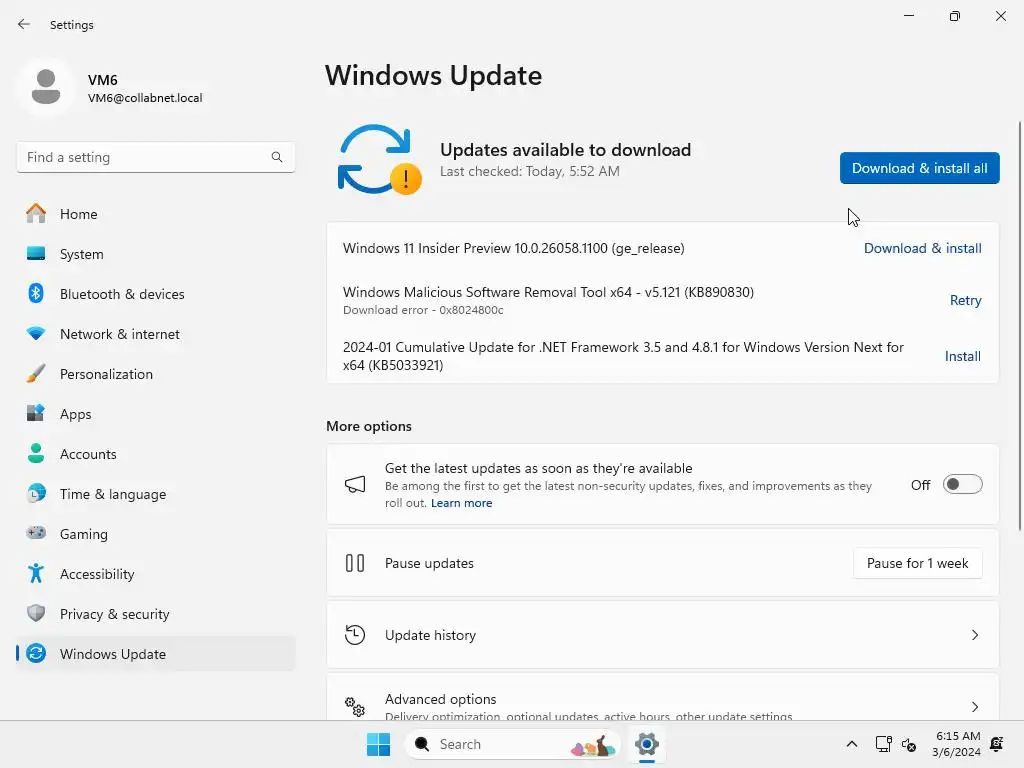Click the large update status sync icon
The height and width of the screenshot is (768, 1024).
[x=379, y=160]
